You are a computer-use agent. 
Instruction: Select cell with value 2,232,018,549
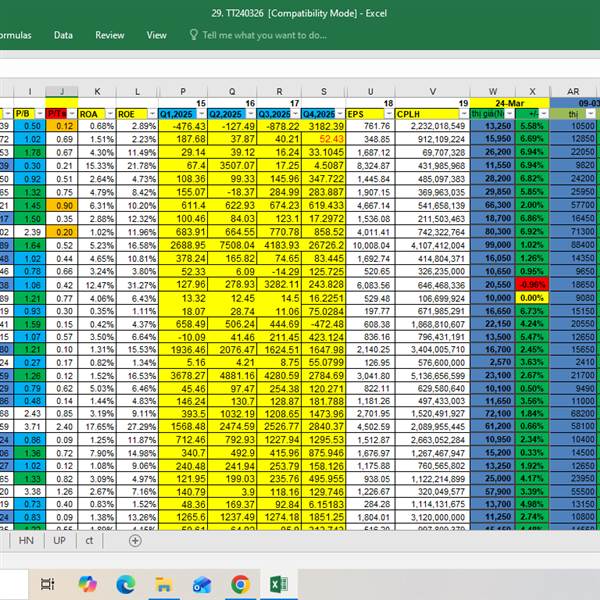(x=432, y=126)
